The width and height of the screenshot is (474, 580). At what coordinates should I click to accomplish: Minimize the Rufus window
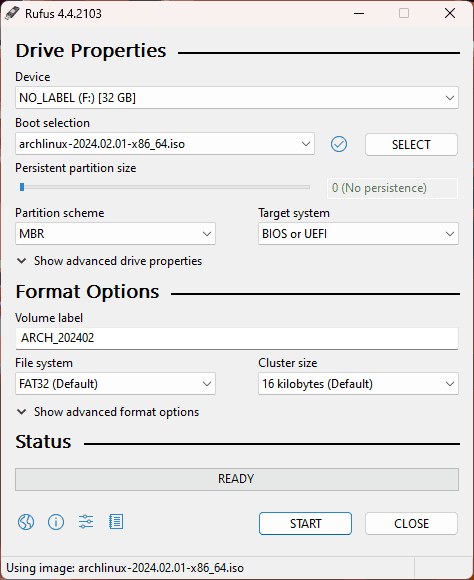click(x=359, y=13)
